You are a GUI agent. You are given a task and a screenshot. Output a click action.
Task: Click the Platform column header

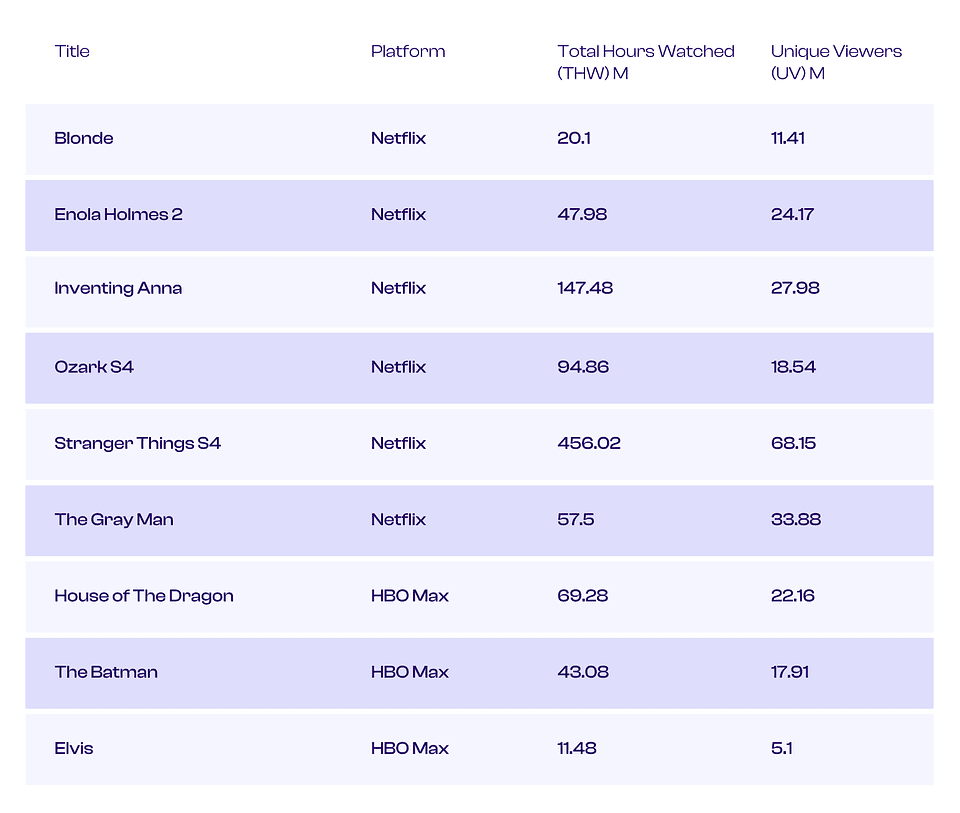tap(408, 51)
